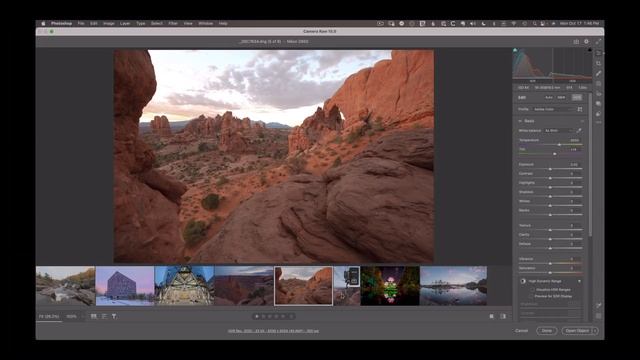Open the Open Object dropdown arrow
The image size is (640, 360).
click(595, 331)
